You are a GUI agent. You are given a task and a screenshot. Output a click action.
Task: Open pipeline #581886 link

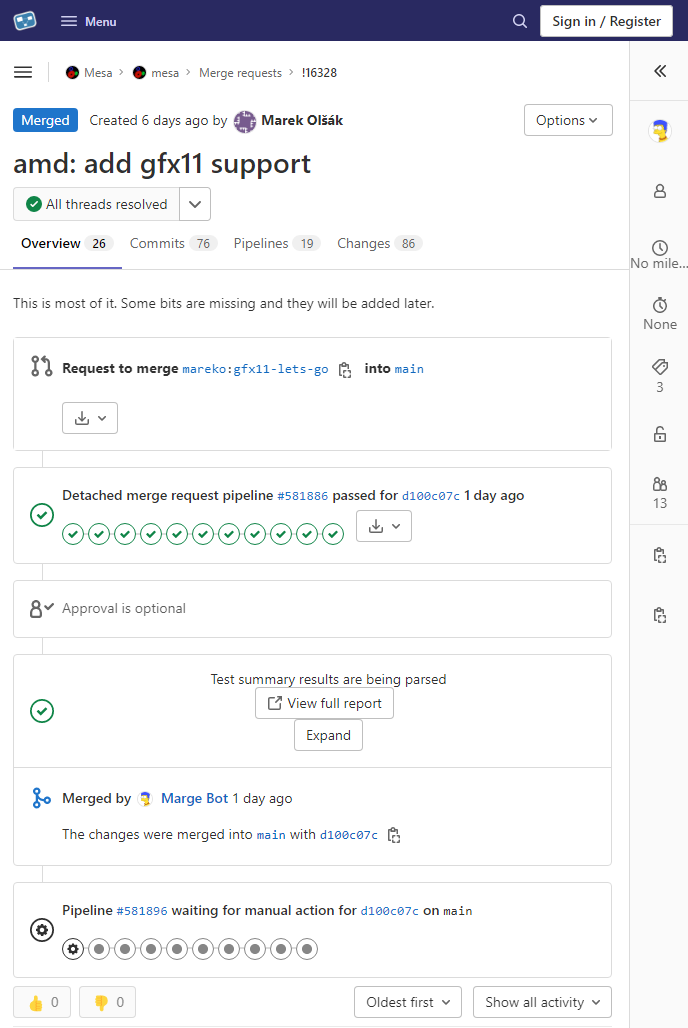point(304,495)
